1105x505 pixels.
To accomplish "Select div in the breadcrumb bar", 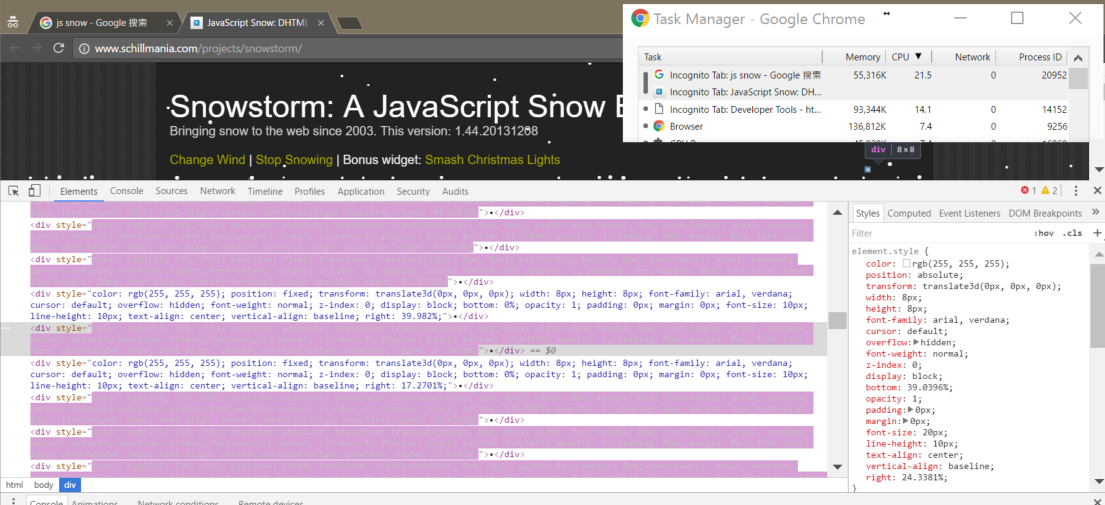I will pyautogui.click(x=70, y=485).
